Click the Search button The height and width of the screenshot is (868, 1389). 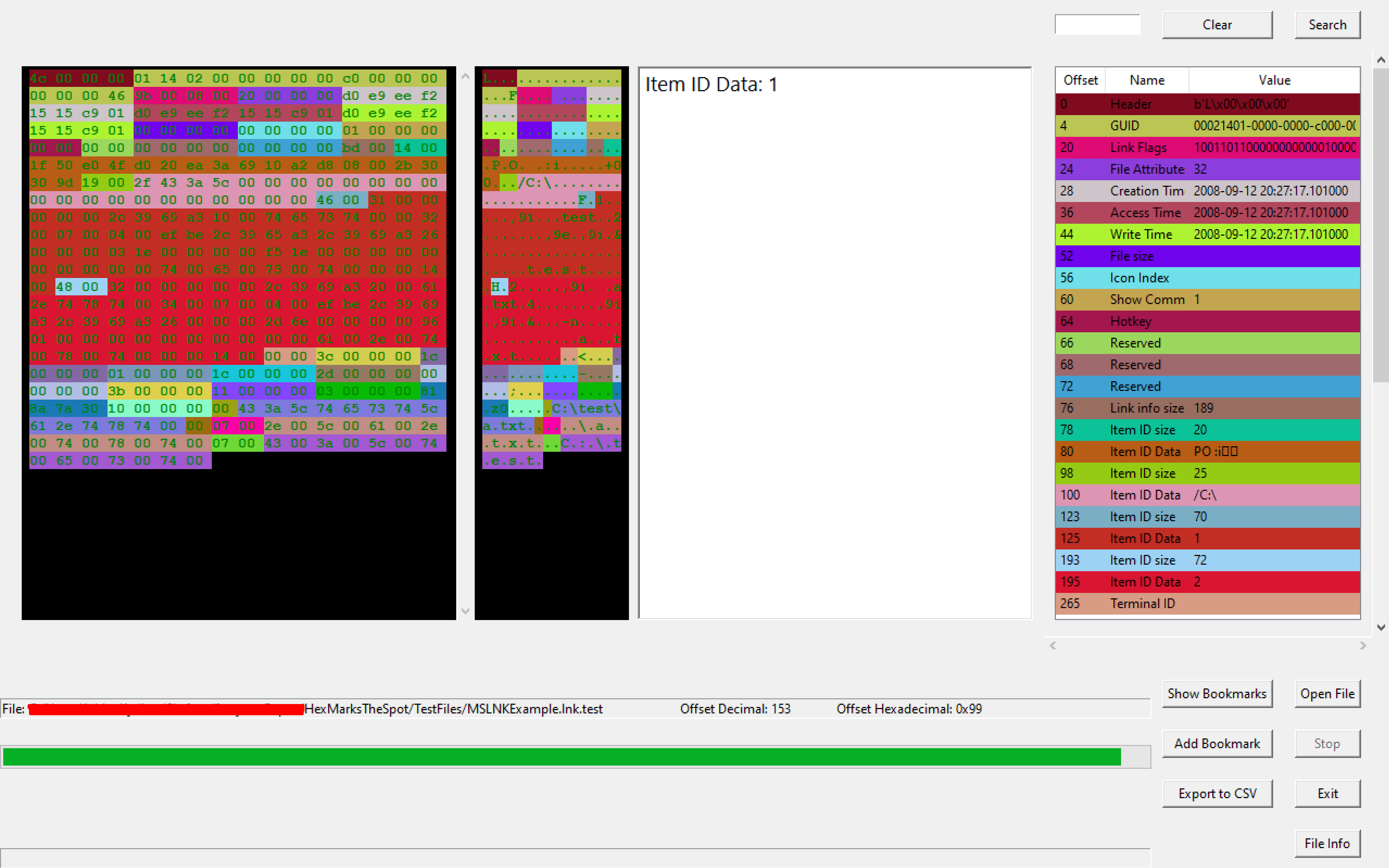(1326, 25)
